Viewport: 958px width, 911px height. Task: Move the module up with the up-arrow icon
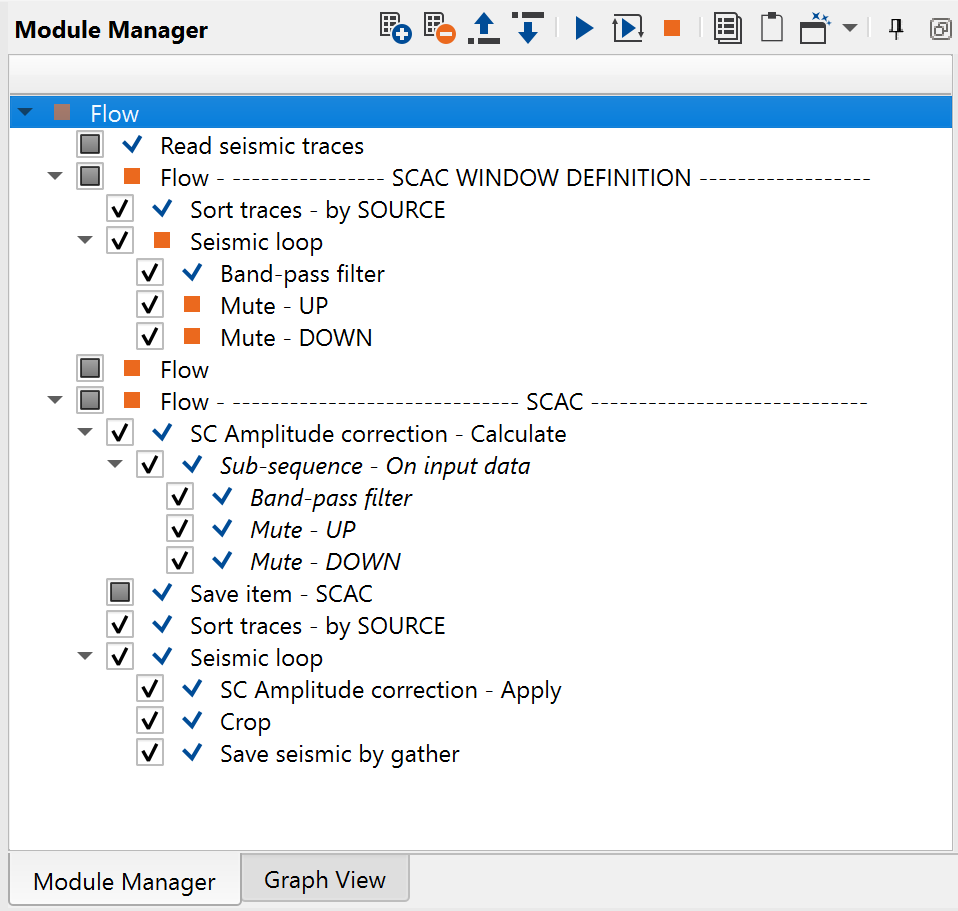(484, 28)
